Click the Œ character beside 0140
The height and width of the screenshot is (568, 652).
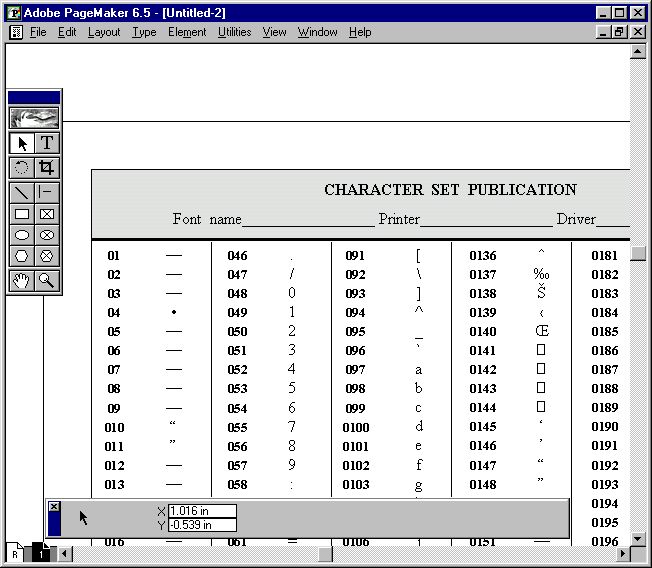542,331
